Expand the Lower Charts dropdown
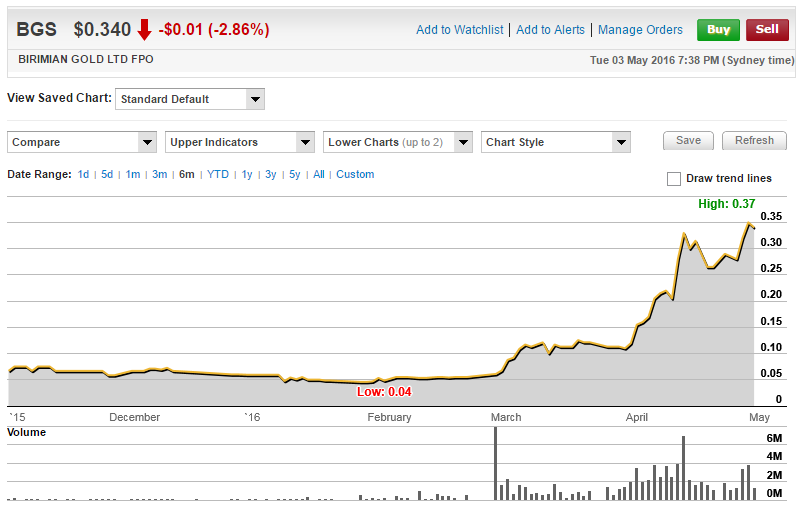Viewport: 796px width, 506px height. click(x=398, y=142)
